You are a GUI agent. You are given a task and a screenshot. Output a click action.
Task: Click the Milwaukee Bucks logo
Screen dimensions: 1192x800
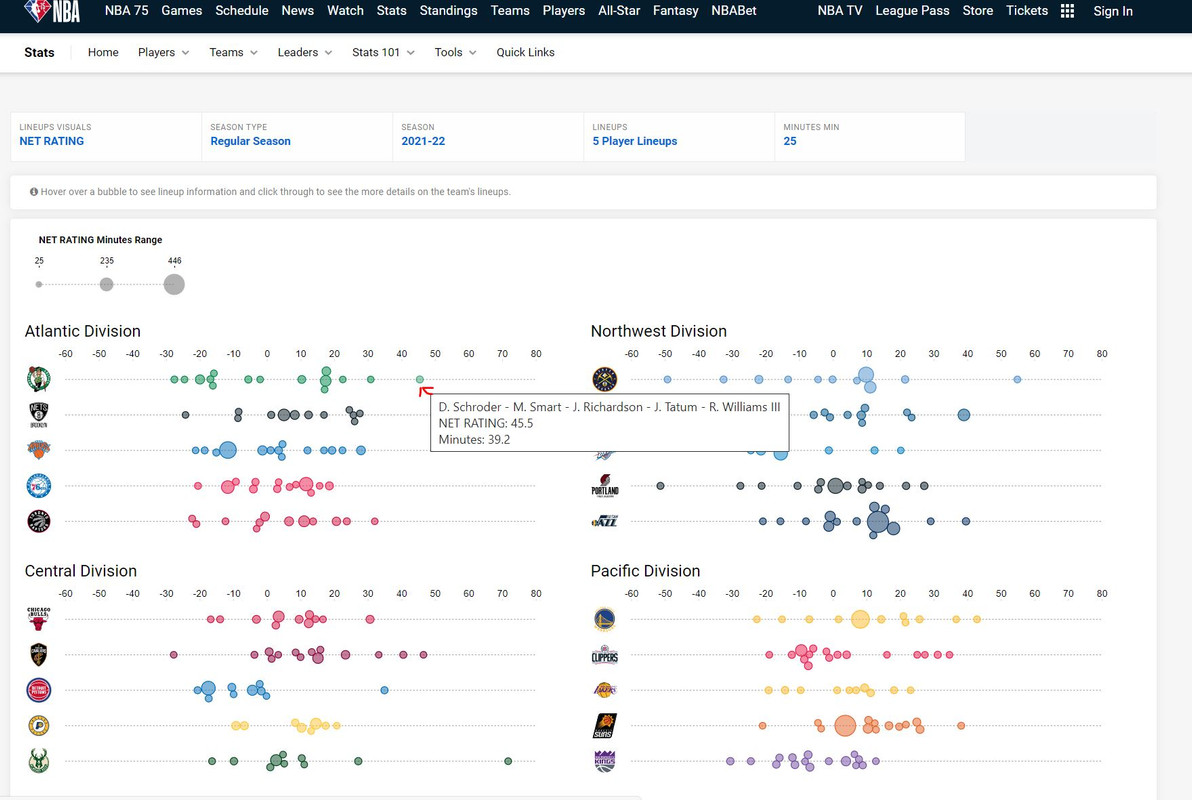[x=39, y=760]
